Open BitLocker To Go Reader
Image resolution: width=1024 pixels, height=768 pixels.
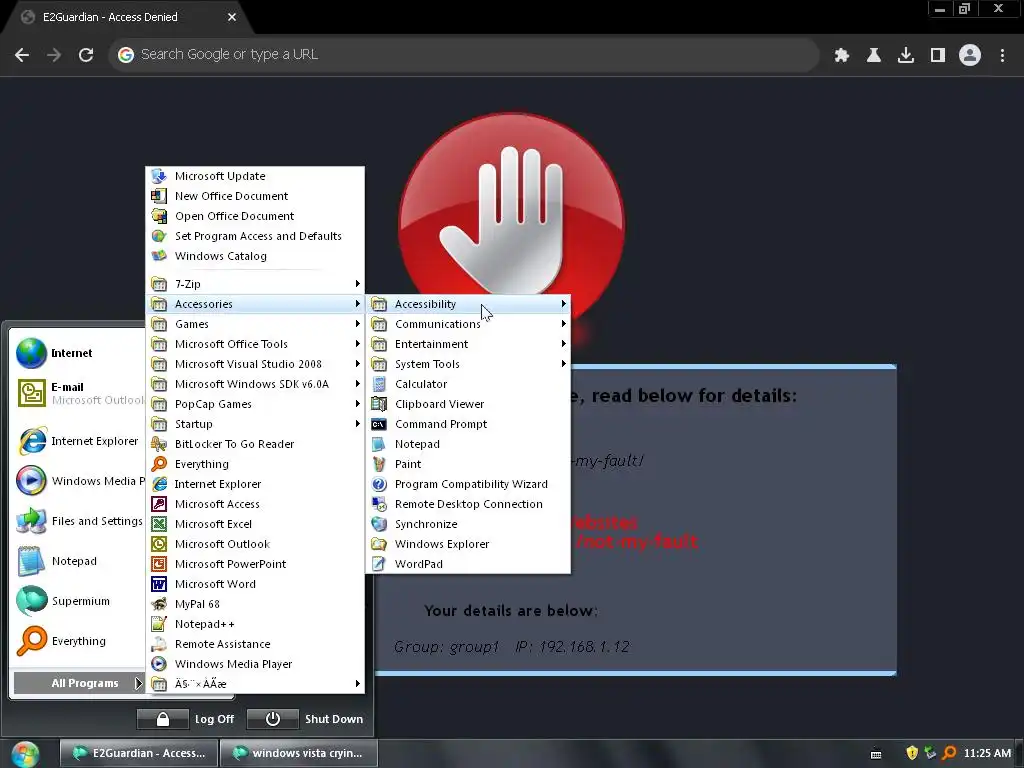coord(255,444)
